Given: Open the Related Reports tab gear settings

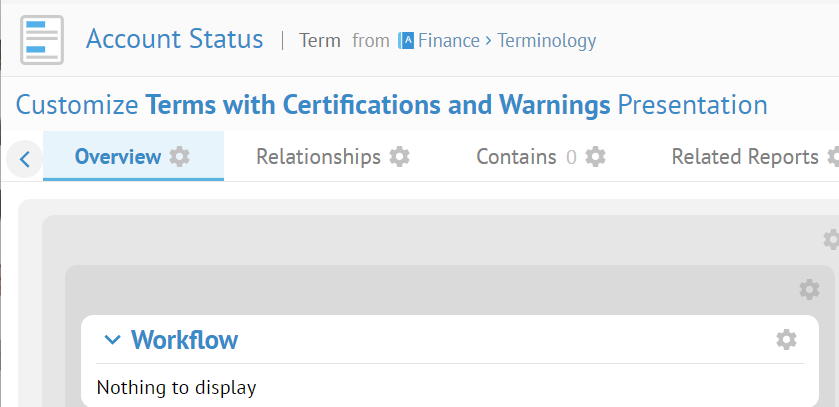Looking at the screenshot, I should [833, 157].
